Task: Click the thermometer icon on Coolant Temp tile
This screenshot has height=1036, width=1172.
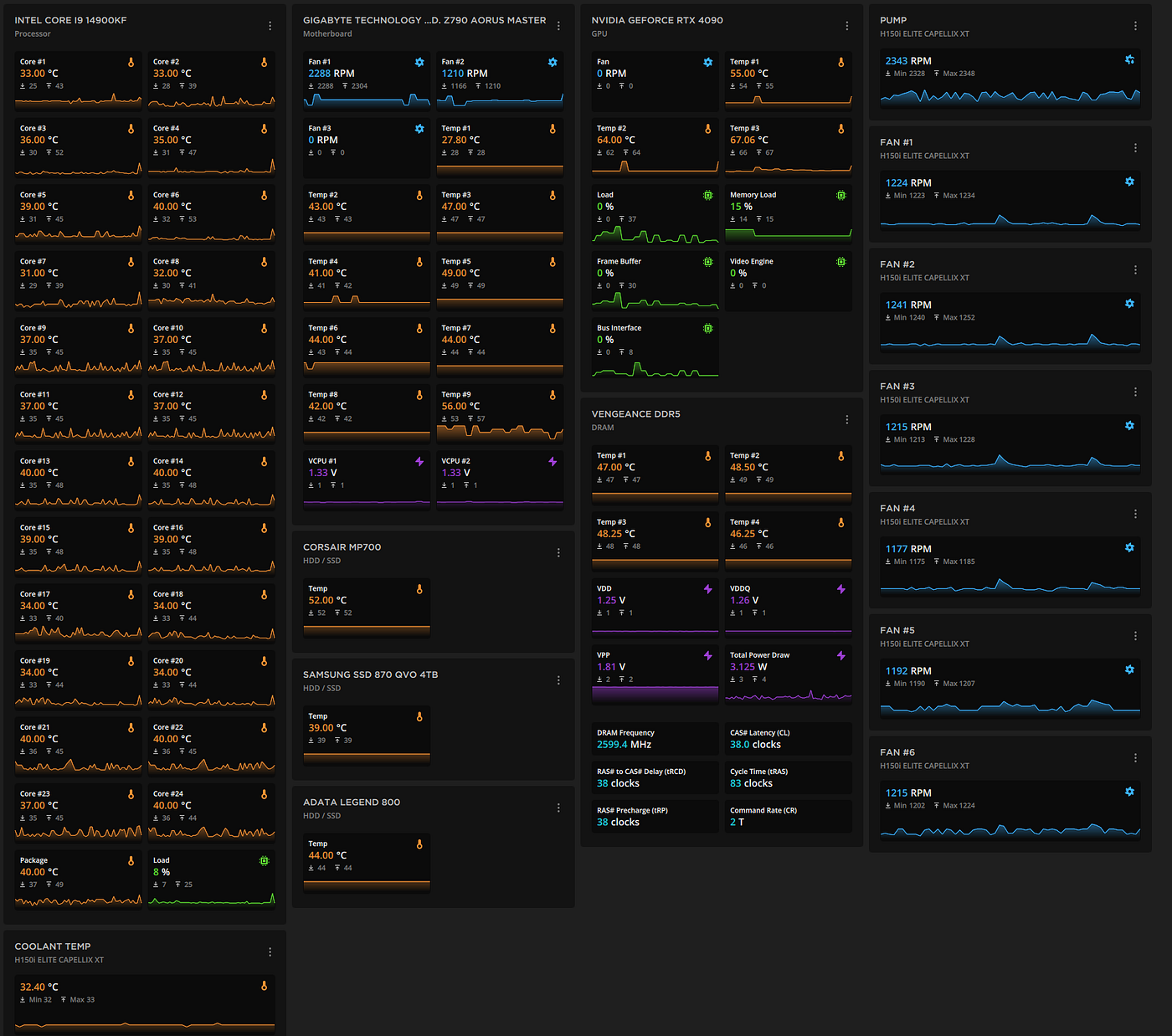Action: pyautogui.click(x=264, y=986)
